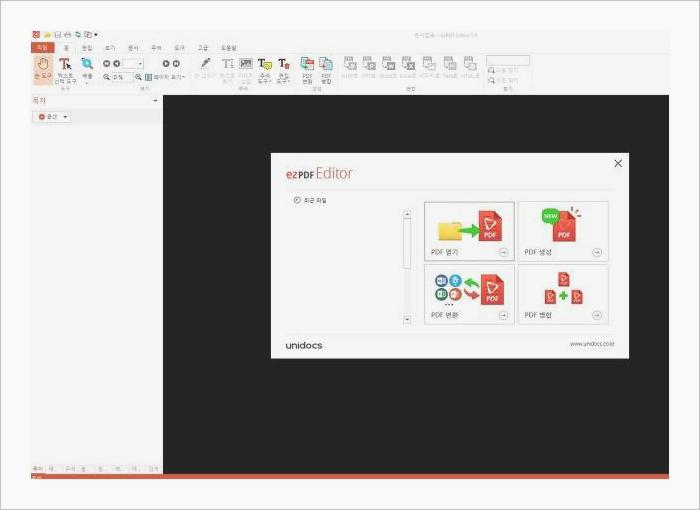The image size is (700, 510).
Task: Select the Hand tool in the ribbon
Action: pyautogui.click(x=43, y=70)
